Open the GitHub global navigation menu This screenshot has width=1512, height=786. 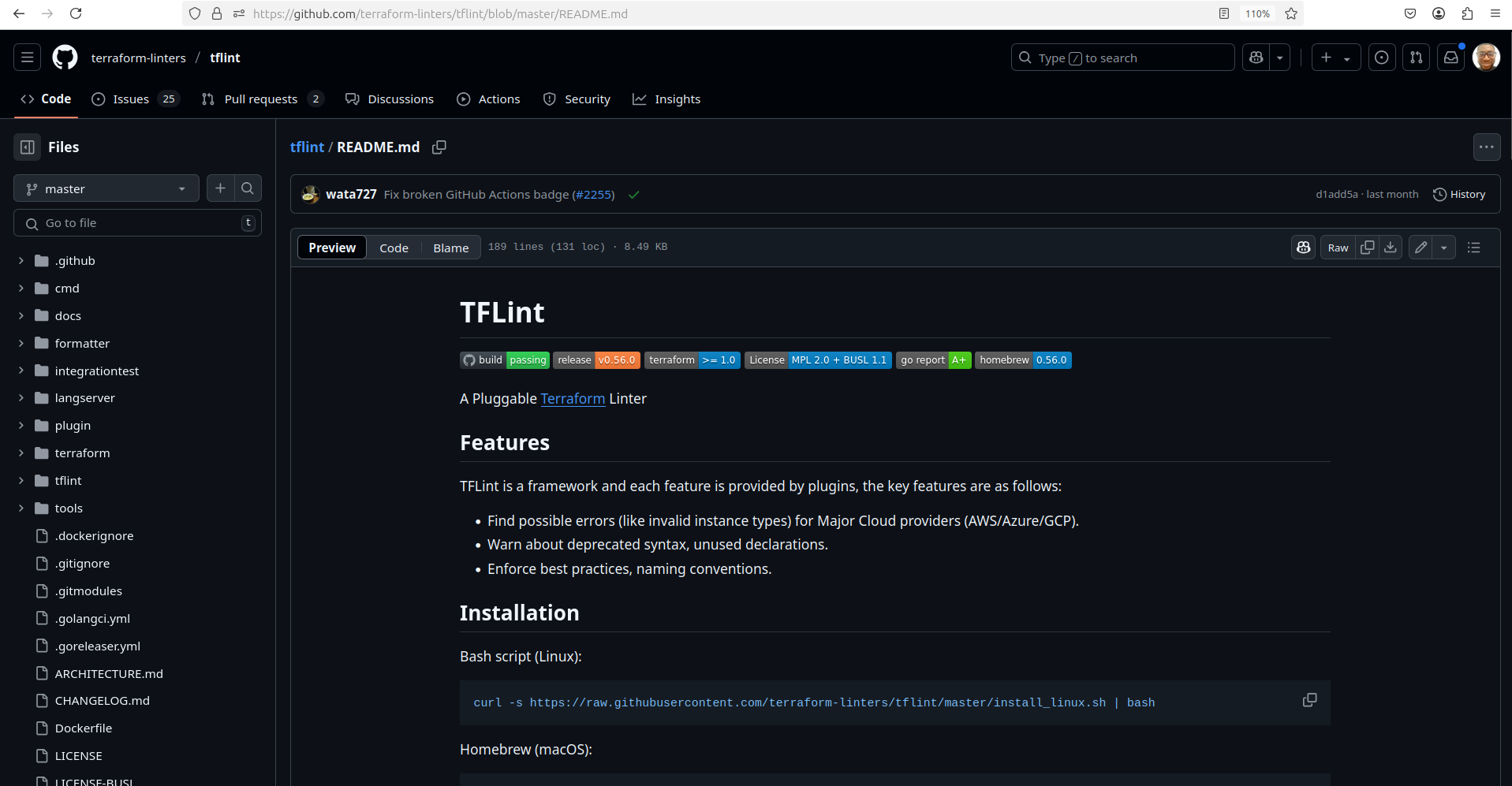[28, 58]
